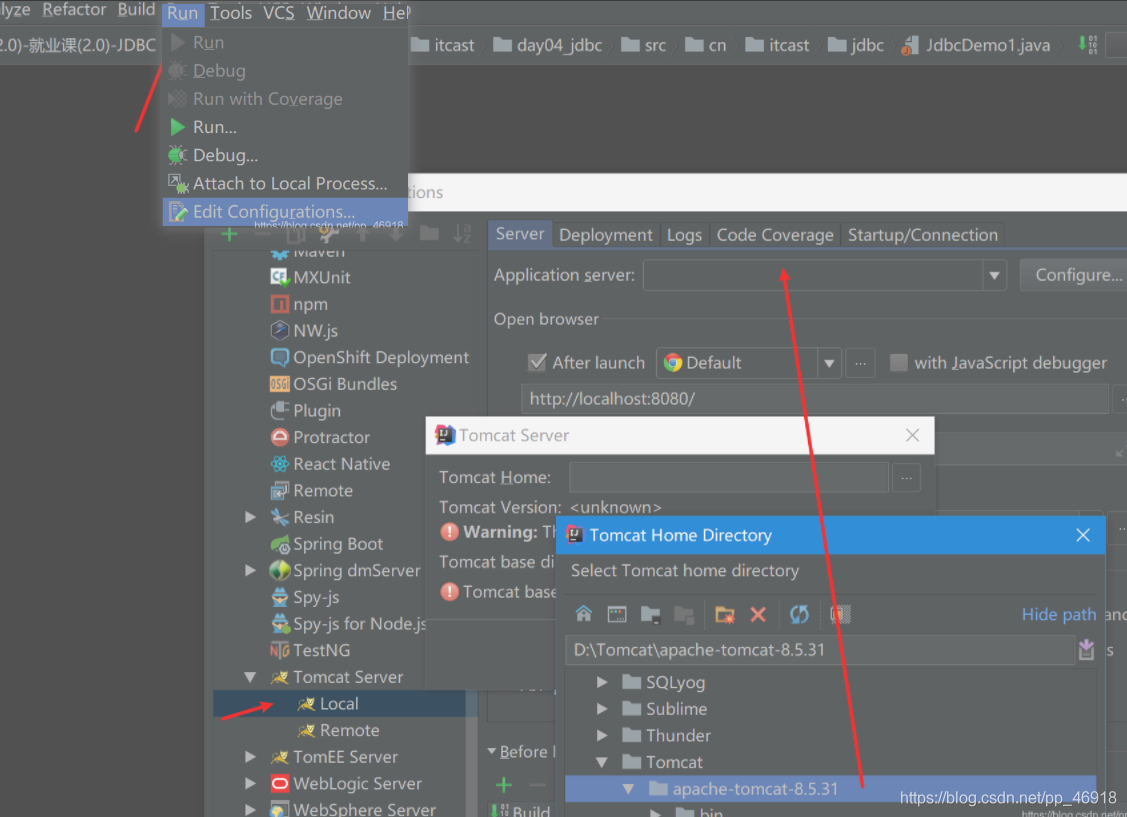Click the show hidden files icon

[x=840, y=614]
